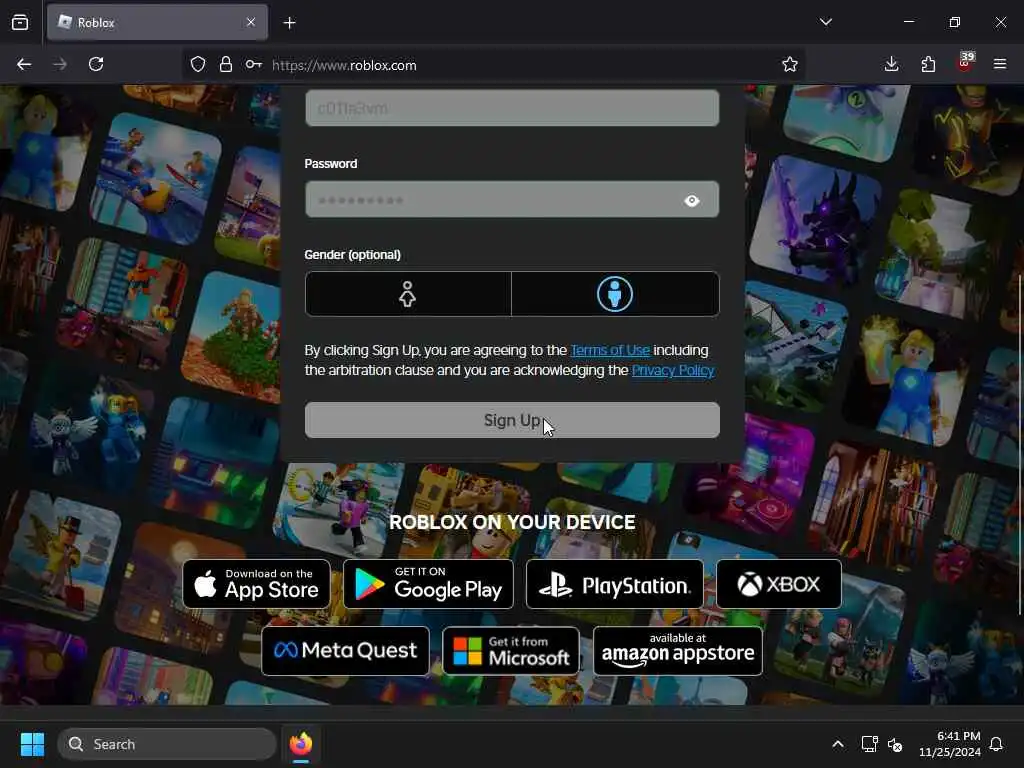The height and width of the screenshot is (768, 1024).
Task: Click the Password input field
Action: point(512,199)
